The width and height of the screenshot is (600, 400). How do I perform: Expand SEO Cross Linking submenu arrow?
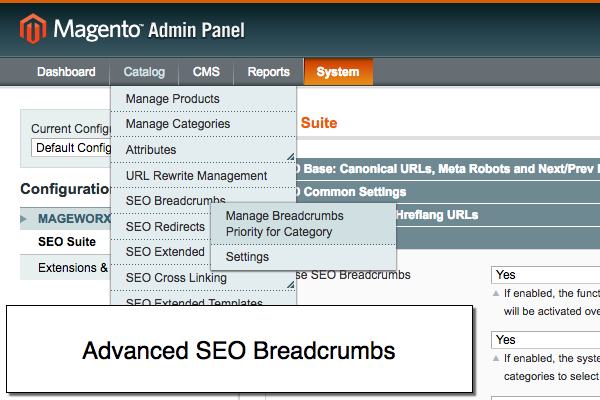[x=291, y=284]
